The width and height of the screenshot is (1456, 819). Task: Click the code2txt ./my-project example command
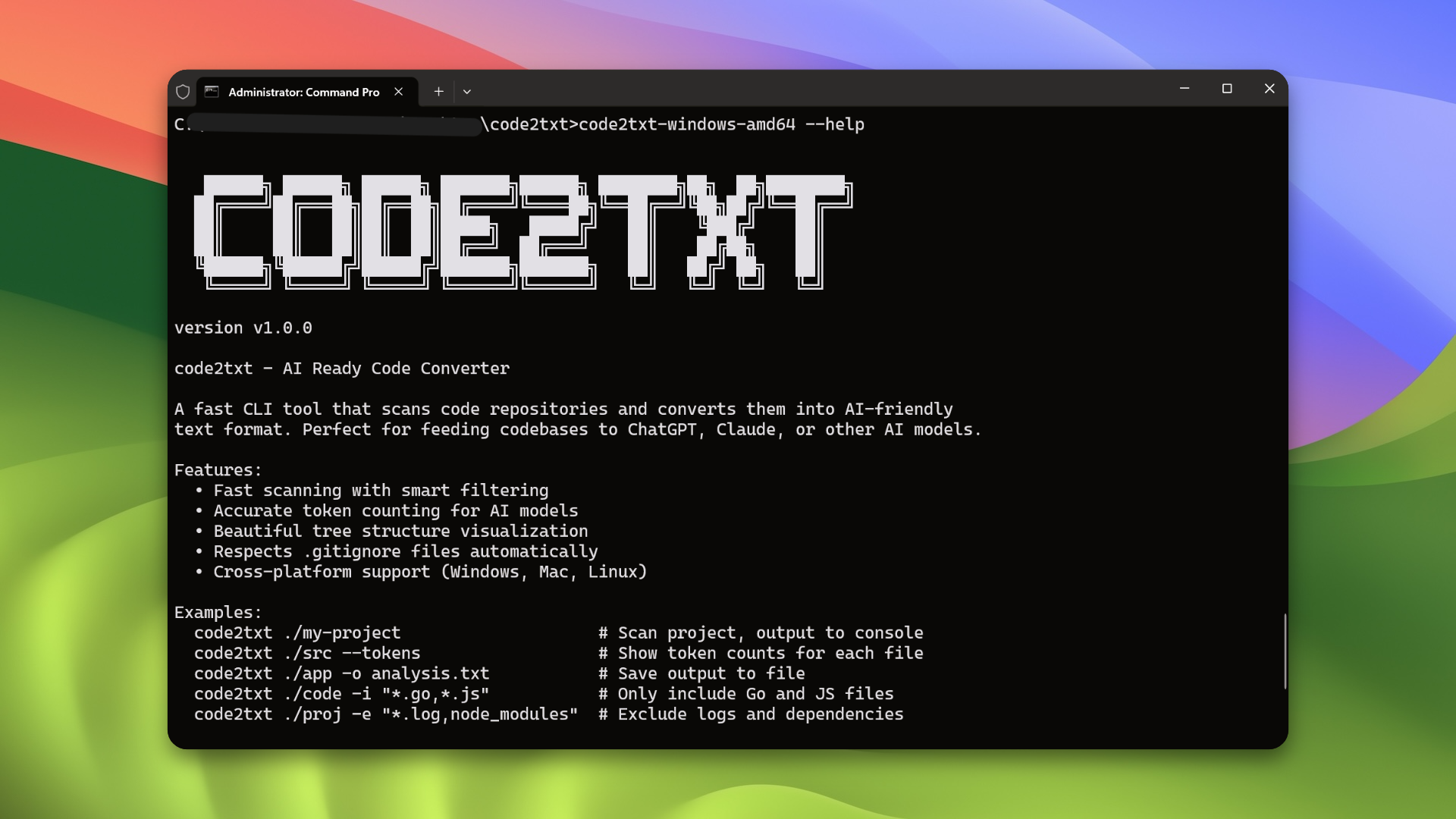click(x=297, y=632)
